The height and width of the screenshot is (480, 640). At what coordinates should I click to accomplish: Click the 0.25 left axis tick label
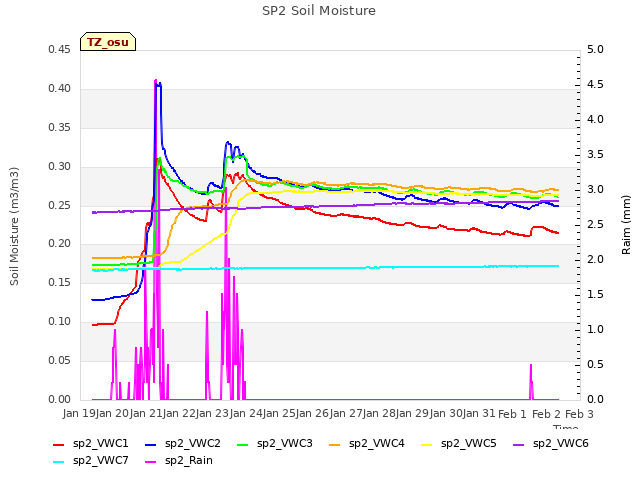pos(59,205)
